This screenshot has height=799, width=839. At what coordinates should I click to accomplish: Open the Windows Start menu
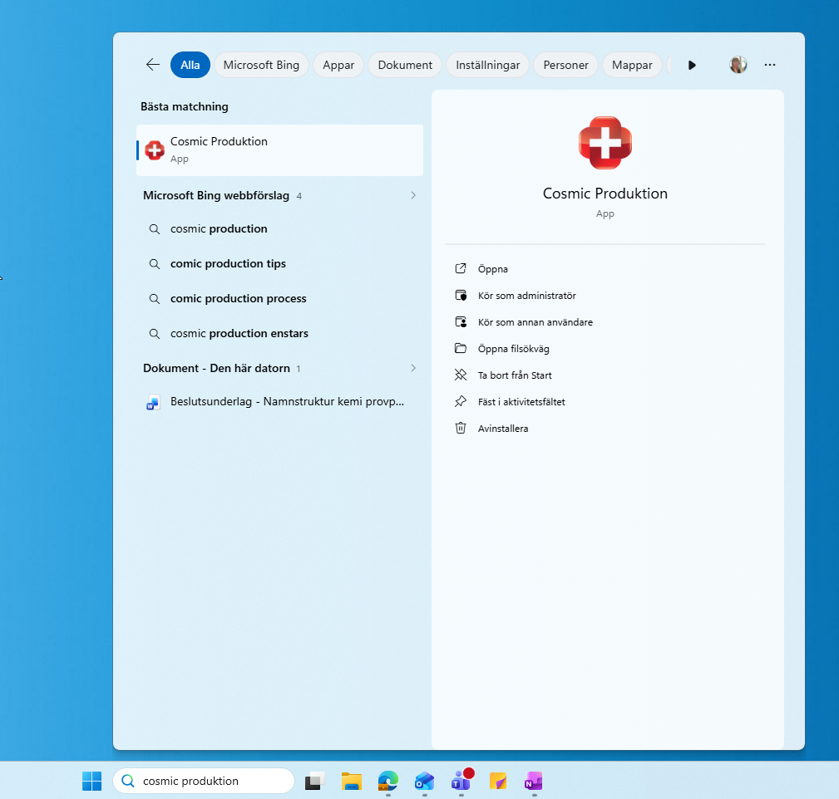[92, 781]
